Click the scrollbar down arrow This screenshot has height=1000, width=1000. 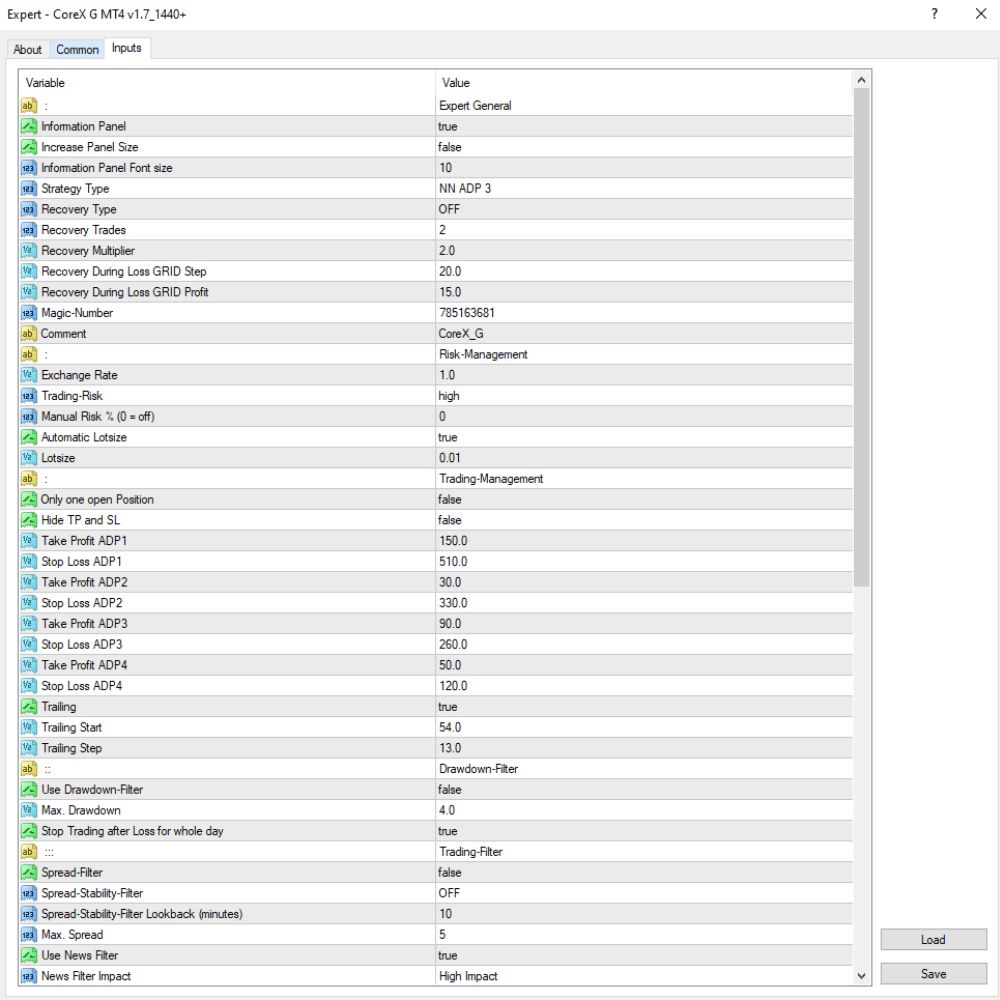coord(862,976)
